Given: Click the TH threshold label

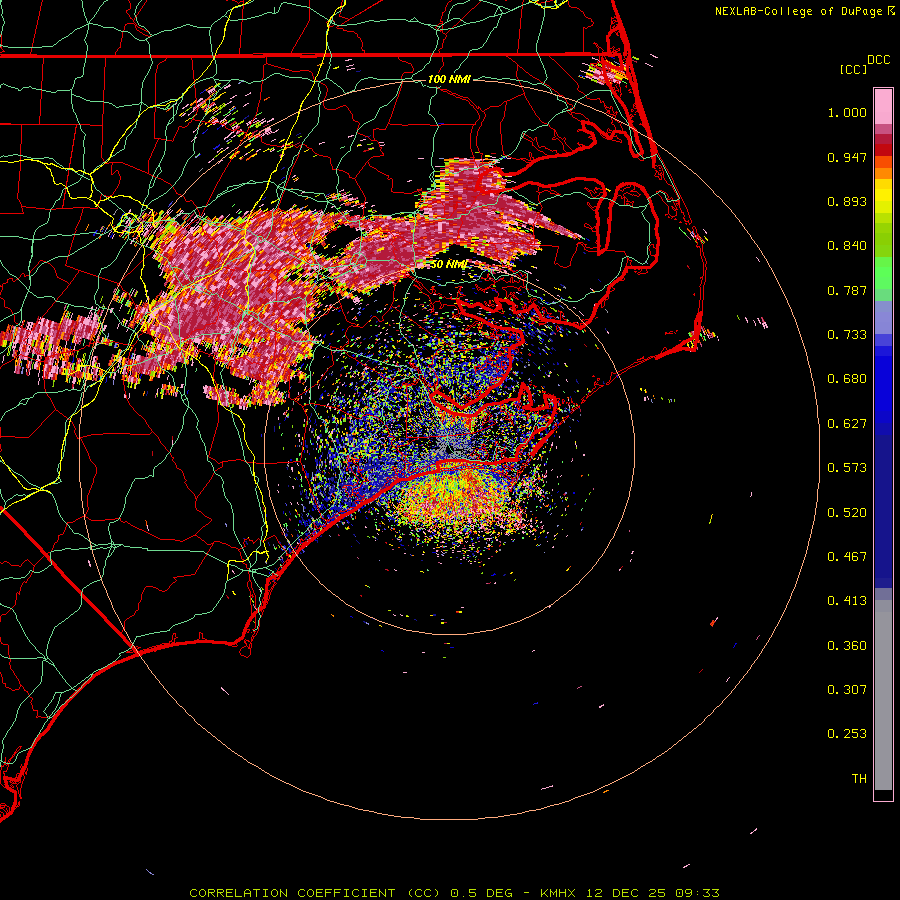Looking at the screenshot, I should [x=859, y=779].
